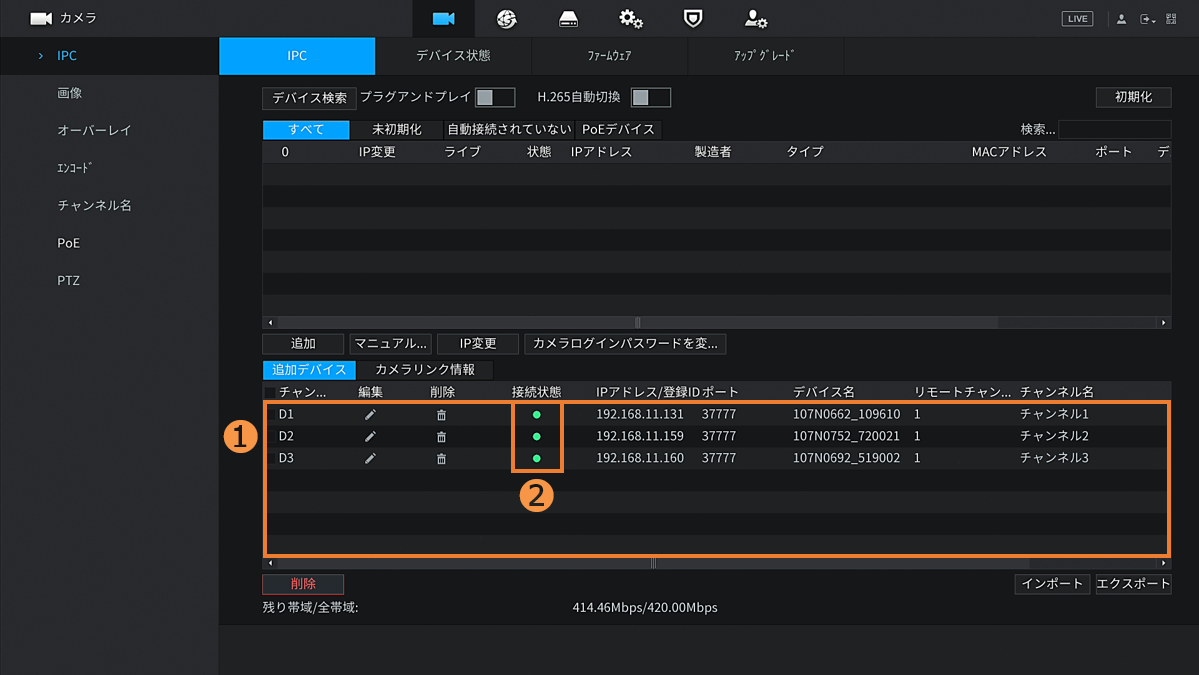This screenshot has height=675, width=1199.
Task: Open system settings gears icon
Action: coord(630,19)
